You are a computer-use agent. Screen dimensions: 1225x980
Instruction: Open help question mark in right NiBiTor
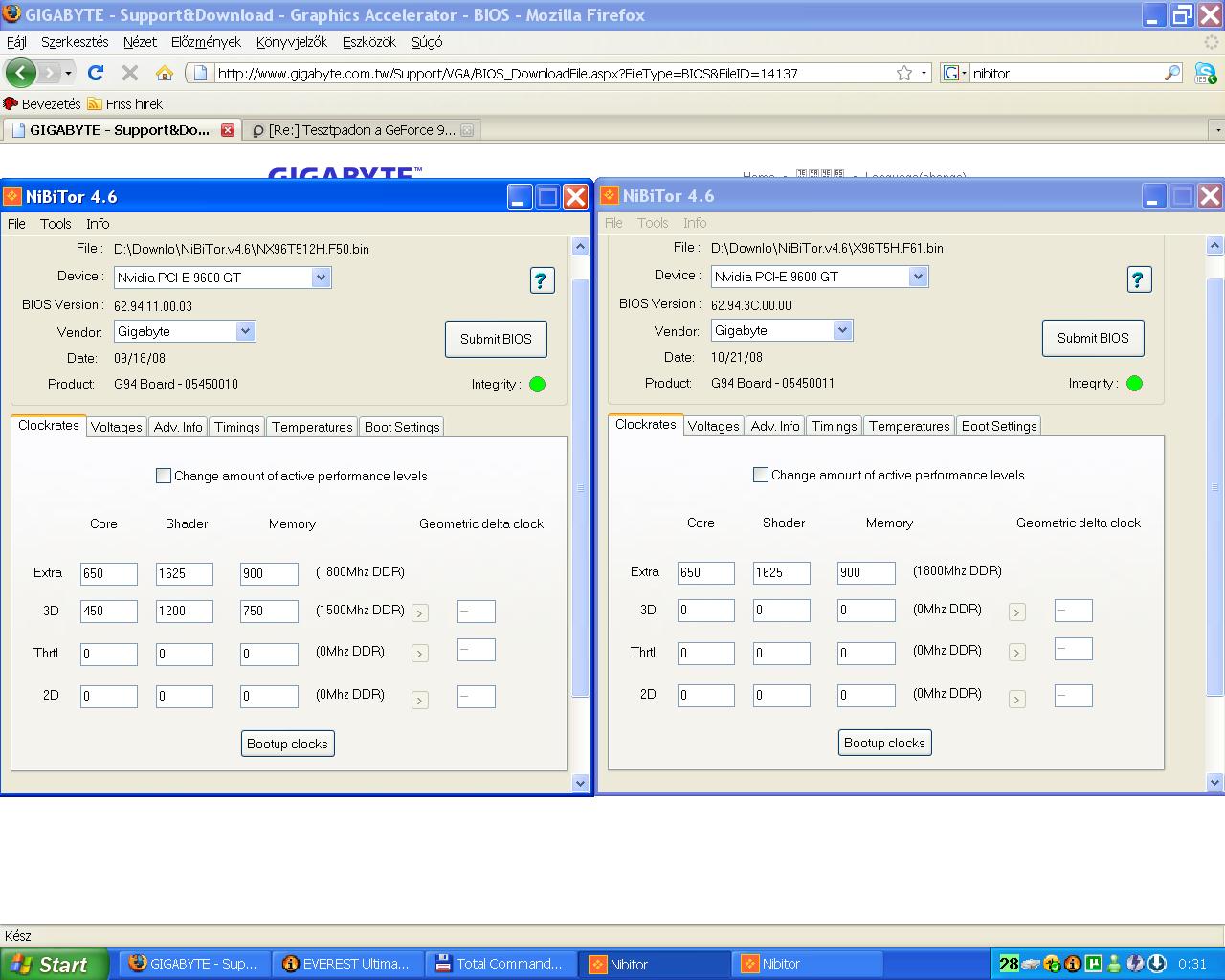[x=1138, y=278]
